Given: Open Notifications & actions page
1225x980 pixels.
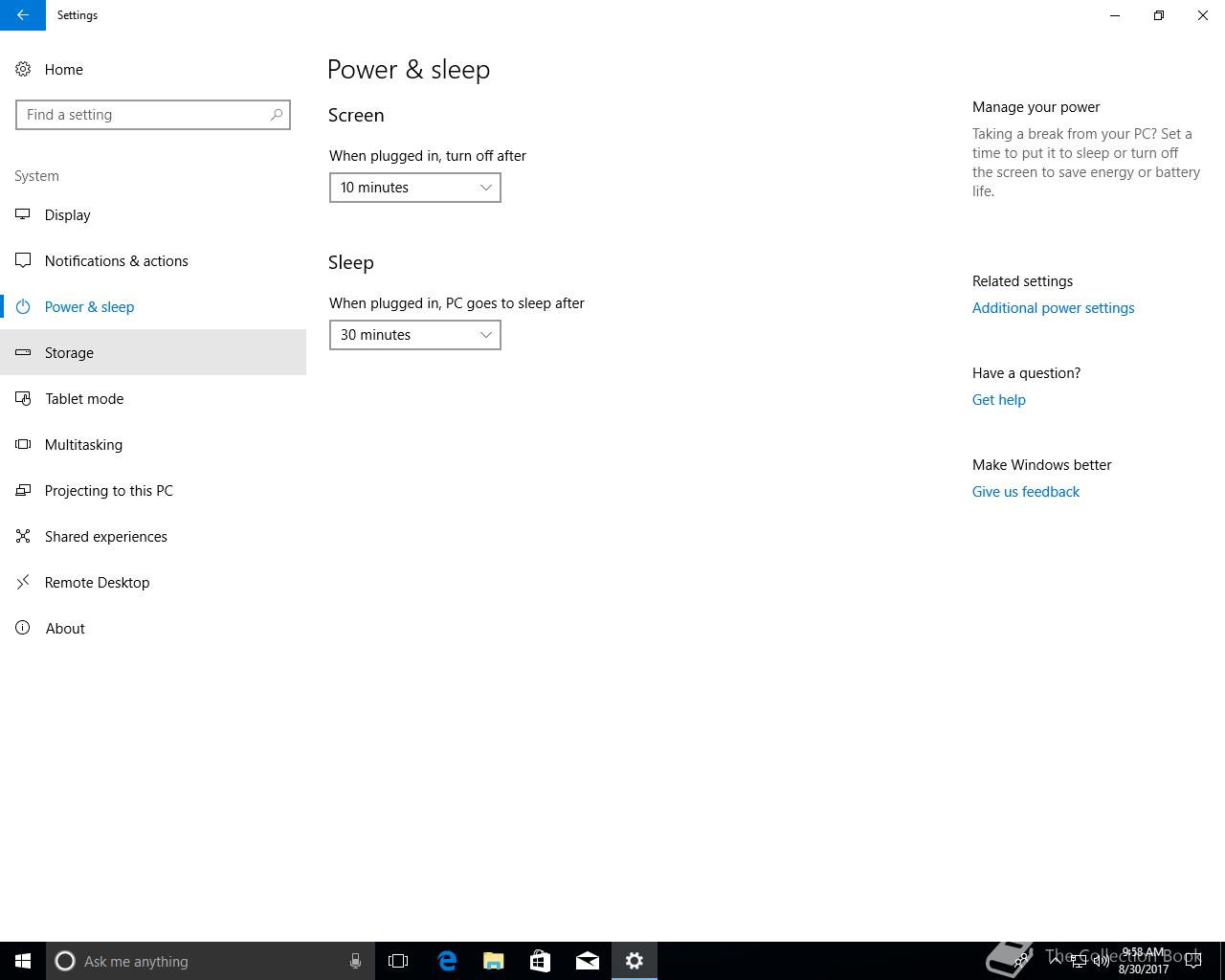Looking at the screenshot, I should [x=153, y=260].
